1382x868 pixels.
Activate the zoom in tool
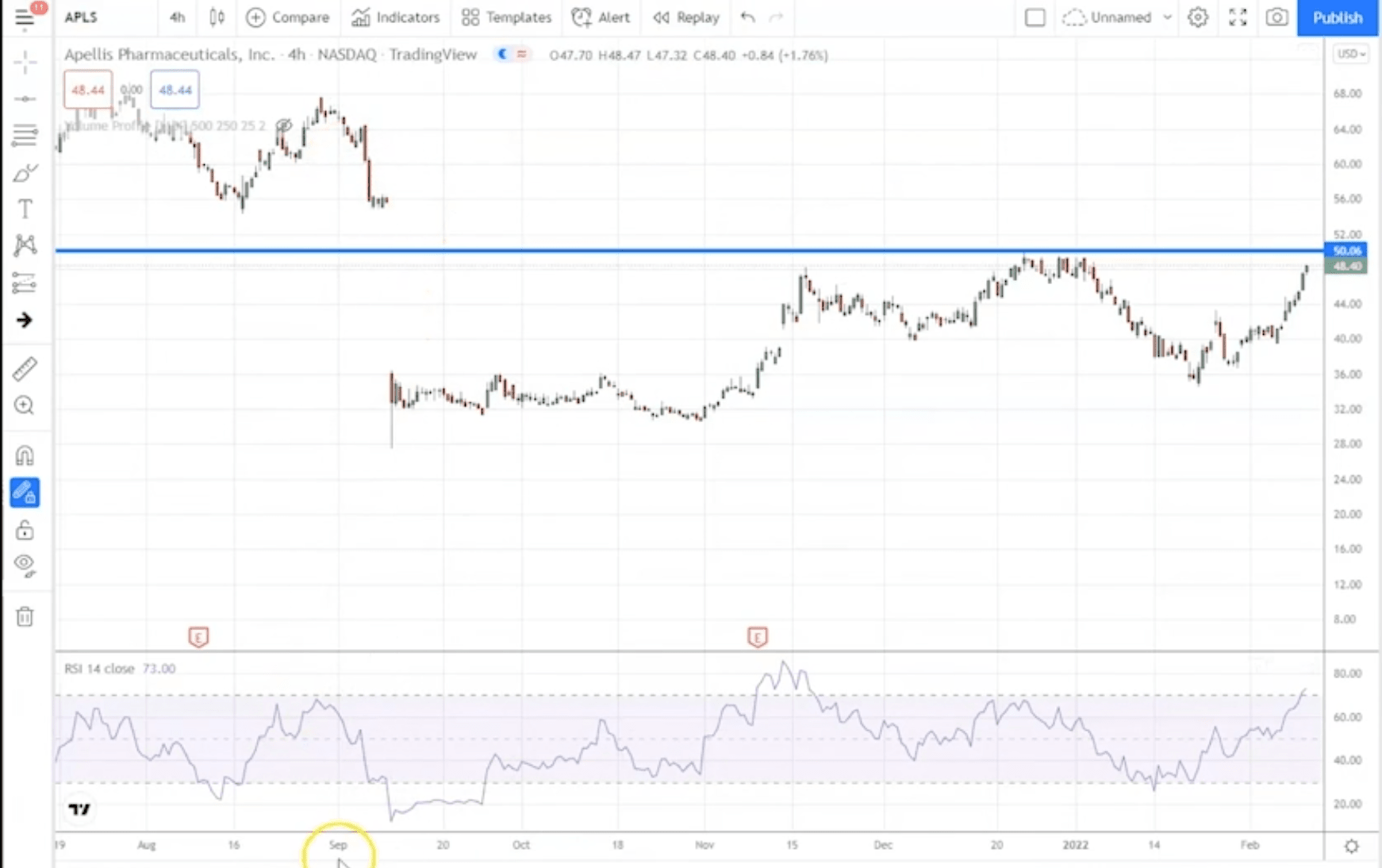click(25, 405)
